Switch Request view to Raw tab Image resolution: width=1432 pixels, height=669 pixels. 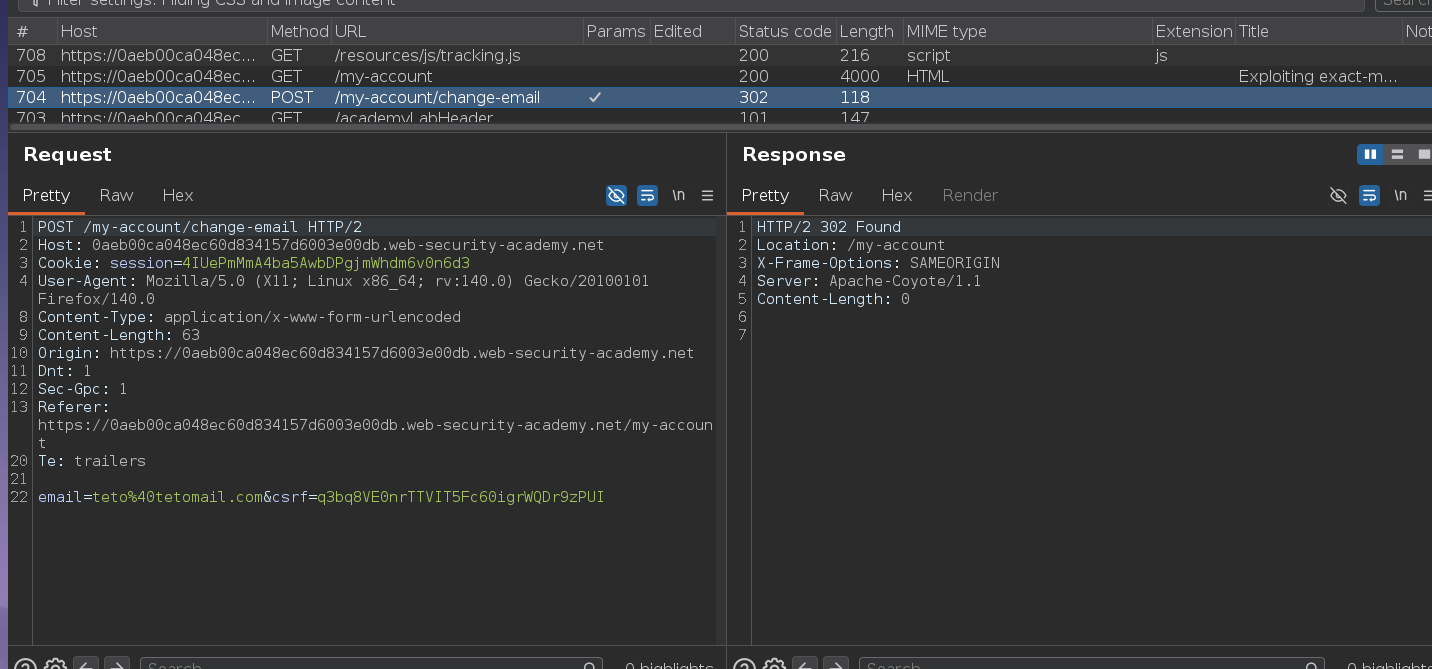116,195
